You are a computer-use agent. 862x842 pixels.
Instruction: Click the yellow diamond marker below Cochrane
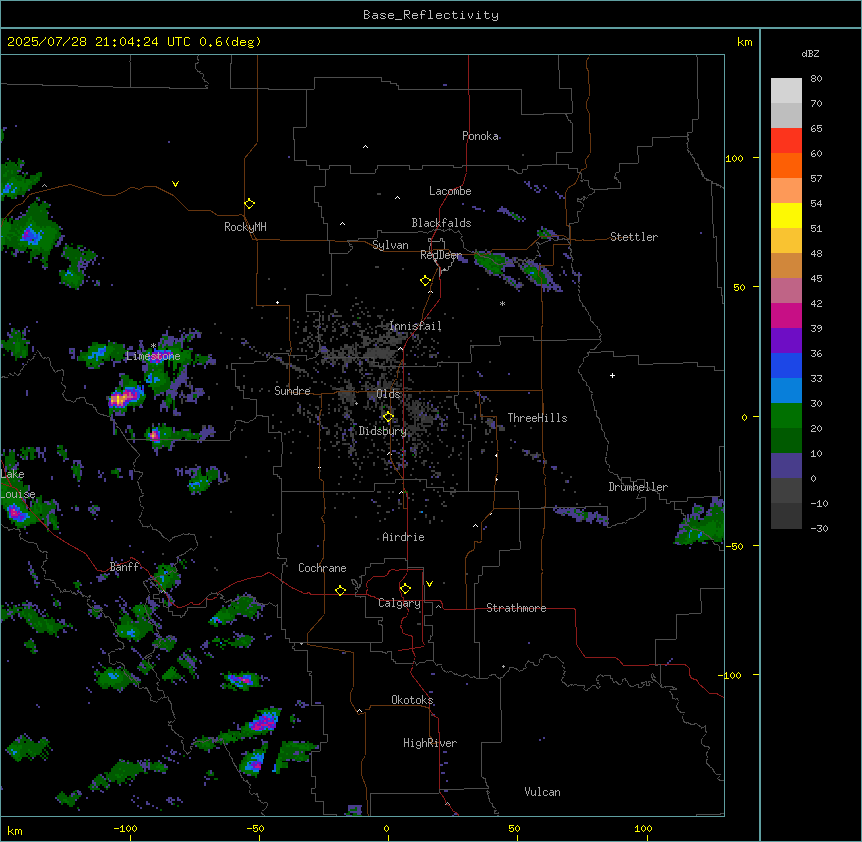[x=340, y=590]
